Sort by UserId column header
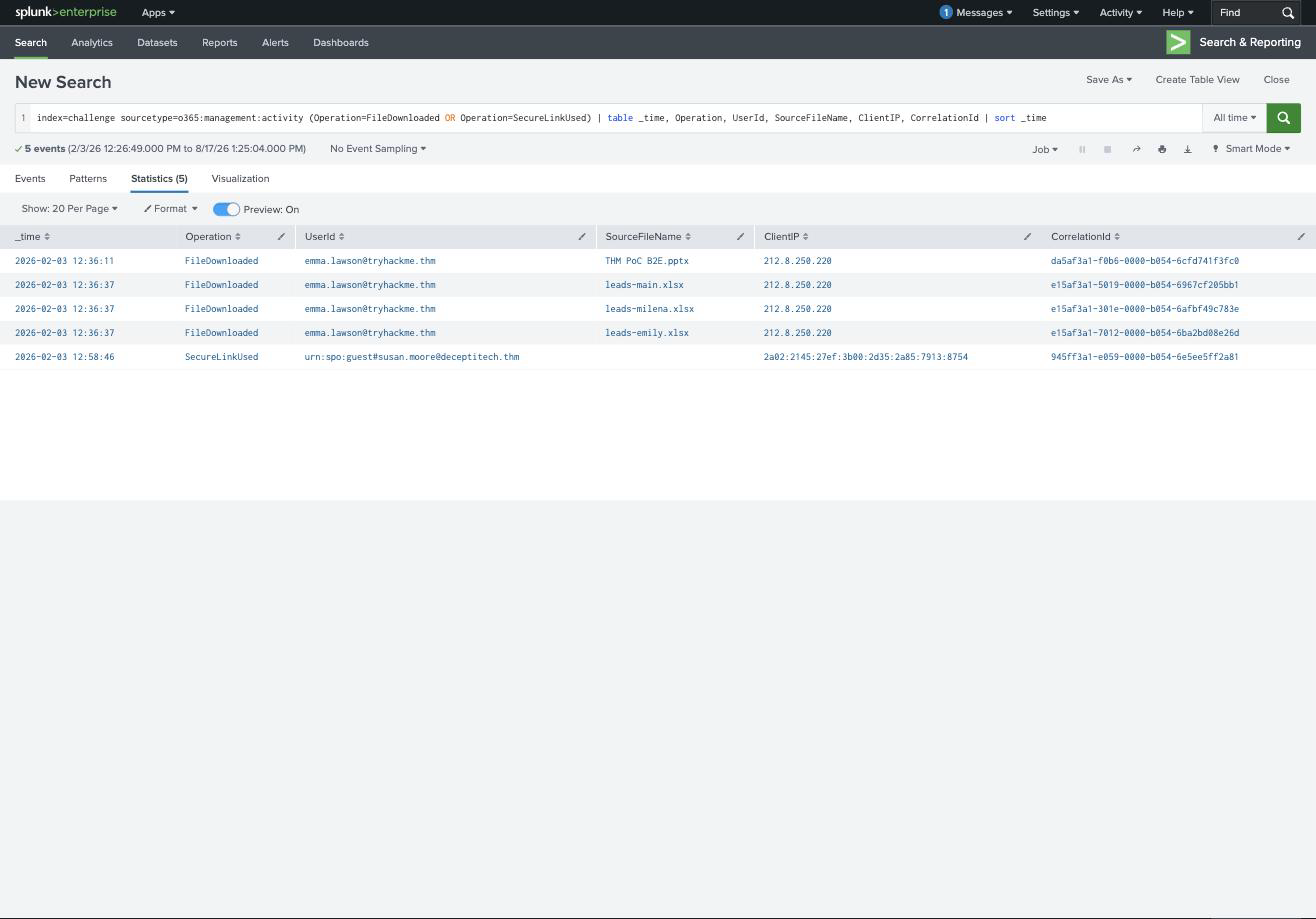Viewport: 1316px width, 919px height. [x=325, y=237]
